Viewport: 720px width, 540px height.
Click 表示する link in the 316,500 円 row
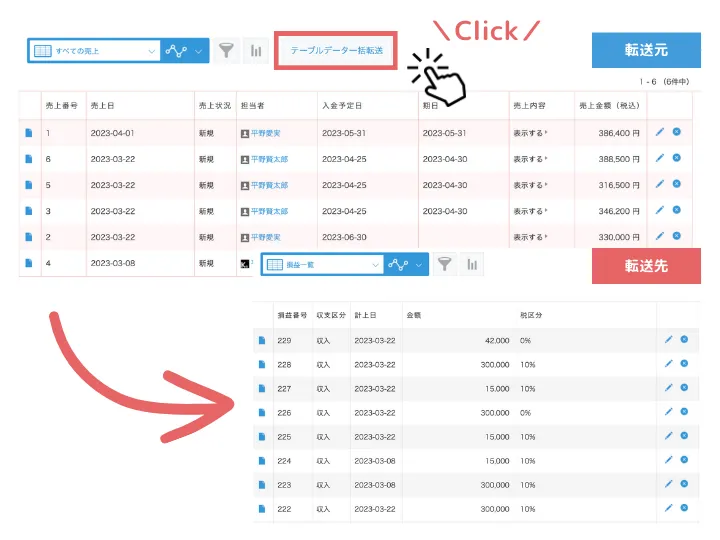529,185
